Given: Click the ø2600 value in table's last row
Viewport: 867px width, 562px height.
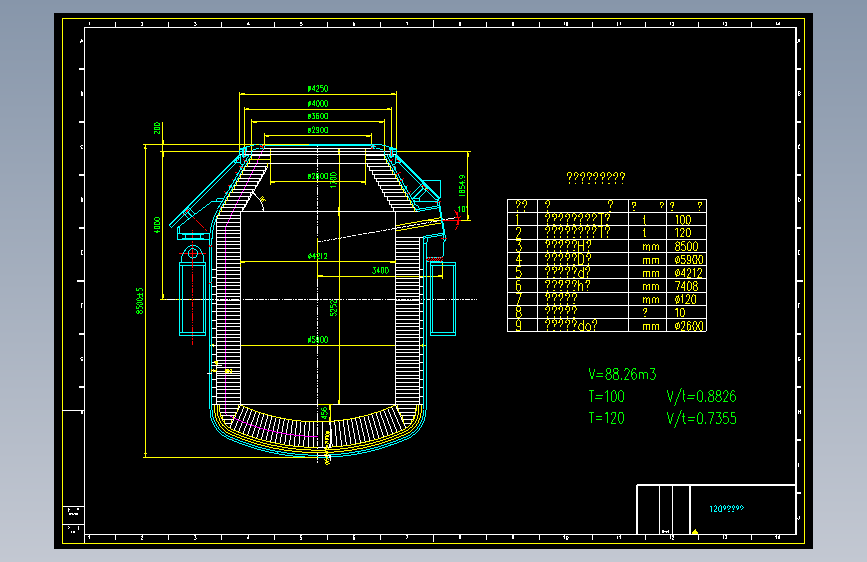Looking at the screenshot, I should pos(689,326).
